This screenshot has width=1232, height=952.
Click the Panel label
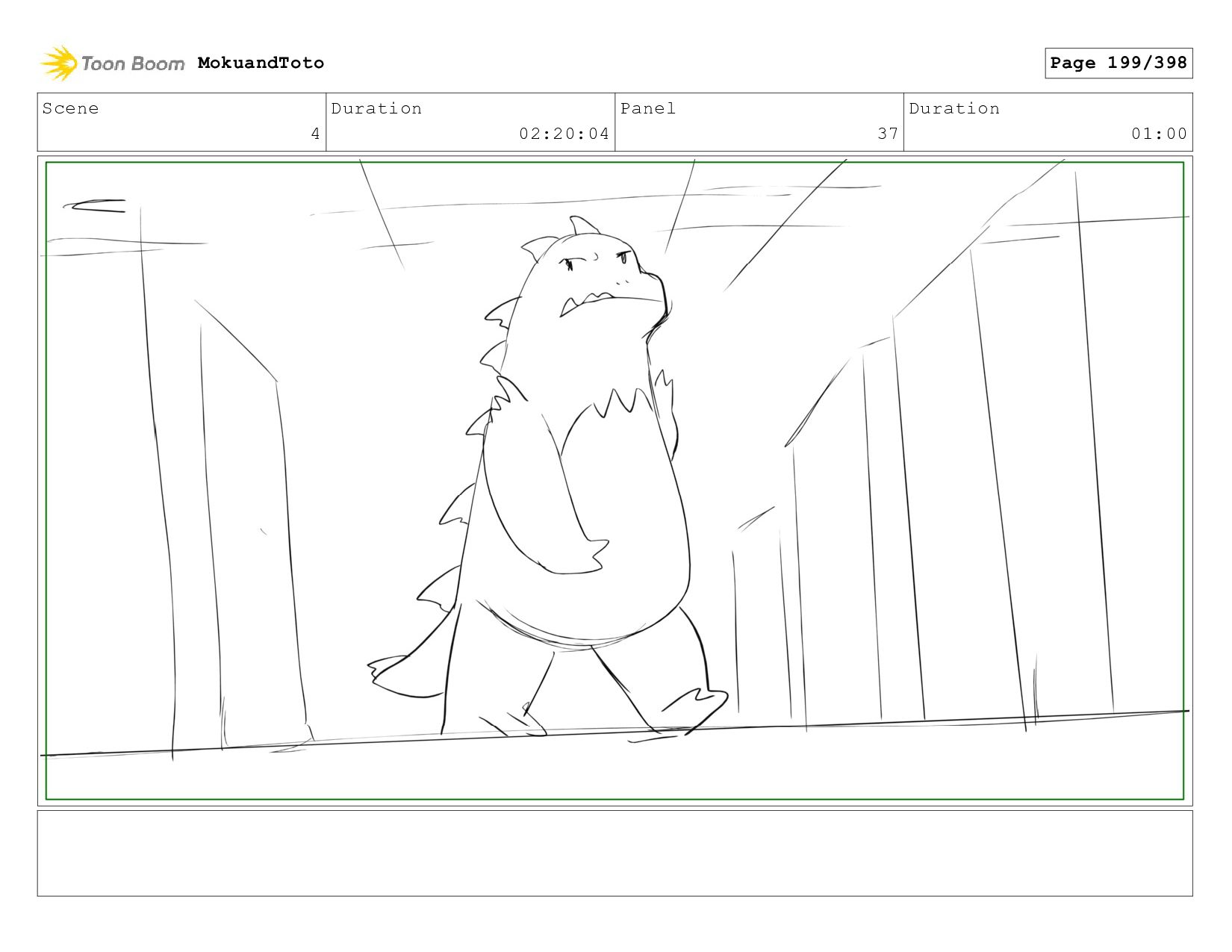coord(648,108)
